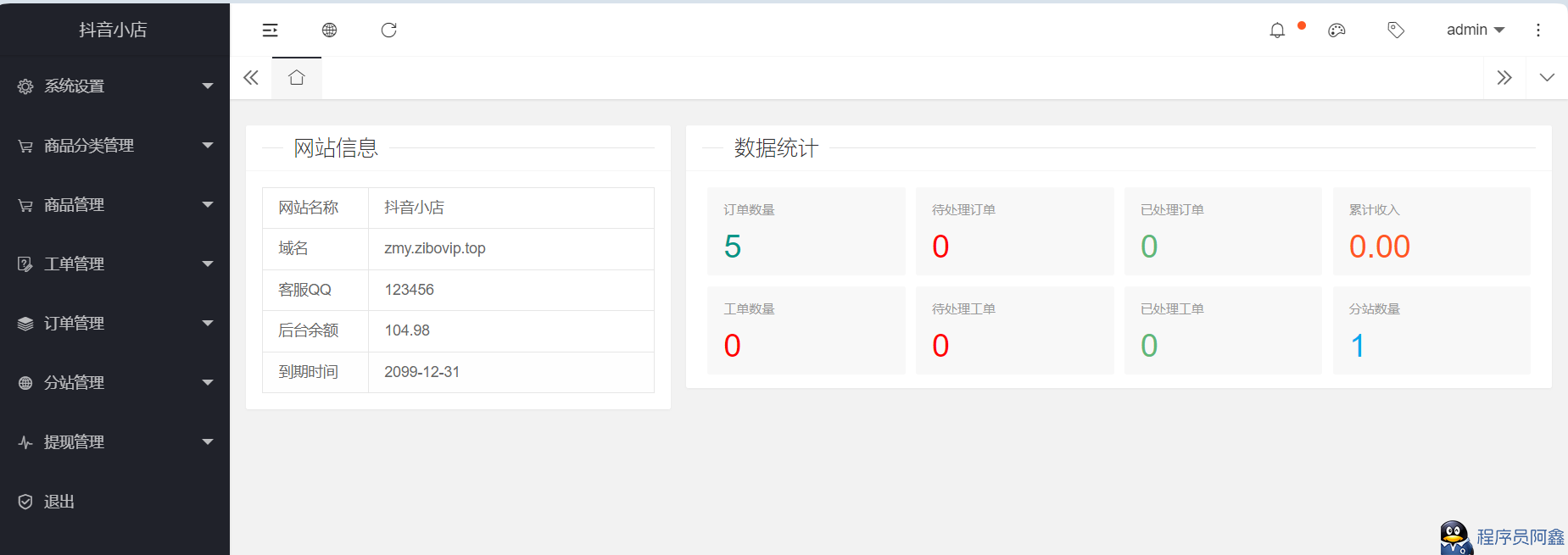Screen dimensions: 1568x555
Task: Click the 网站名称 value 抖音小店
Action: point(414,208)
